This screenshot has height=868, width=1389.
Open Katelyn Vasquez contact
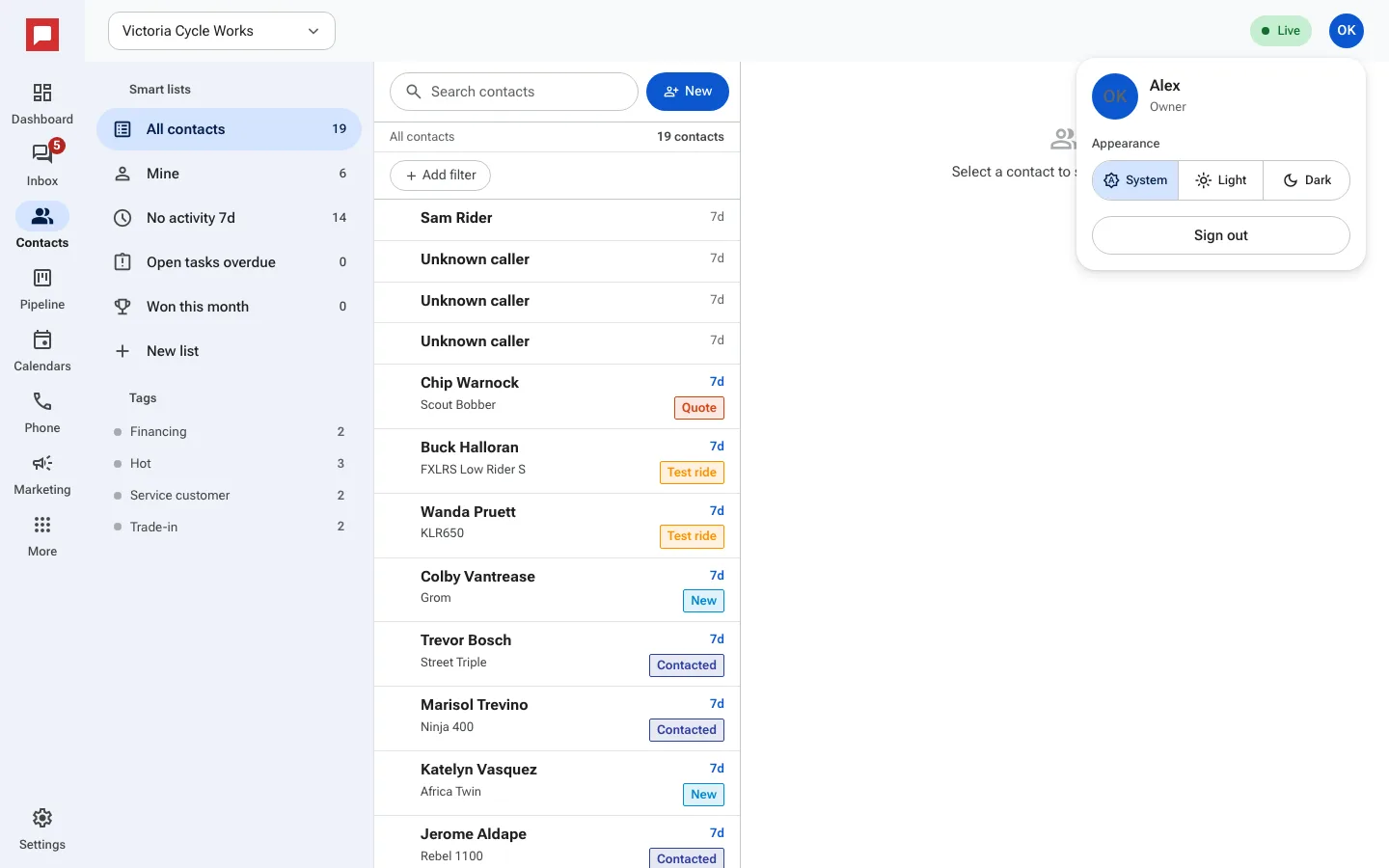coord(558,783)
